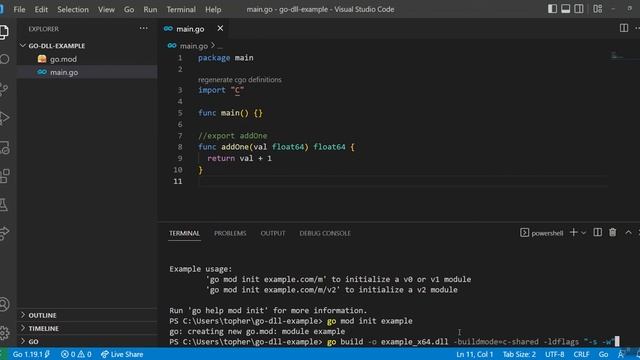Open the Search activity bar icon
The image size is (640, 360).
point(4,60)
